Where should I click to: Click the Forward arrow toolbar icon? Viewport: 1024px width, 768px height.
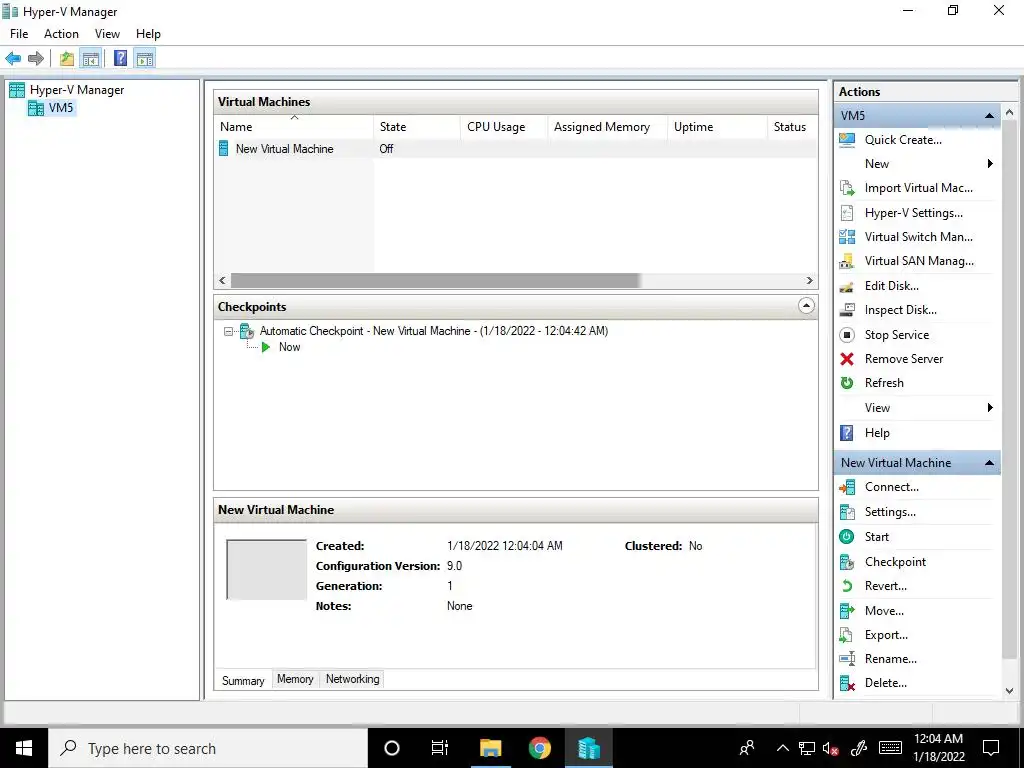tap(36, 59)
